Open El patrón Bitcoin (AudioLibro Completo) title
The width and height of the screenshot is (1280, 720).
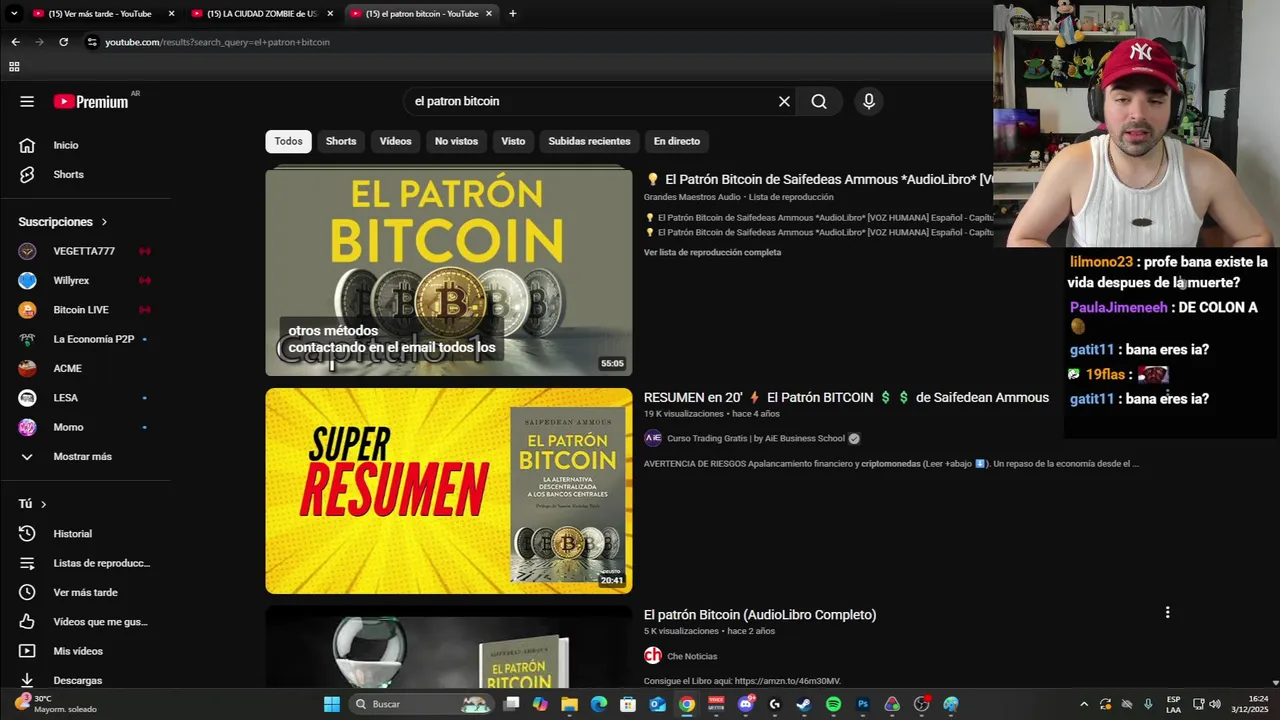point(760,615)
